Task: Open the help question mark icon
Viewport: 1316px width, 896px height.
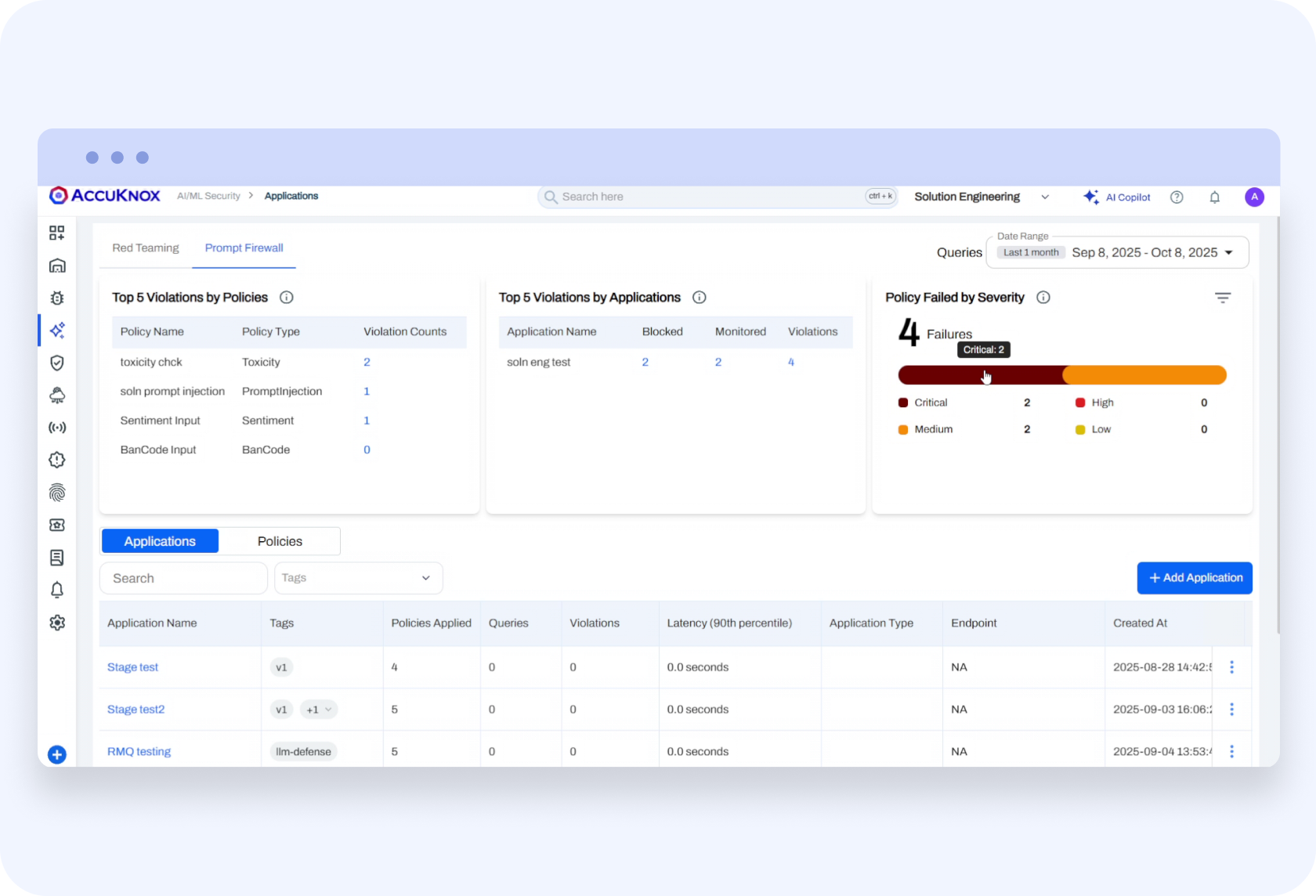Action: pyautogui.click(x=1176, y=197)
